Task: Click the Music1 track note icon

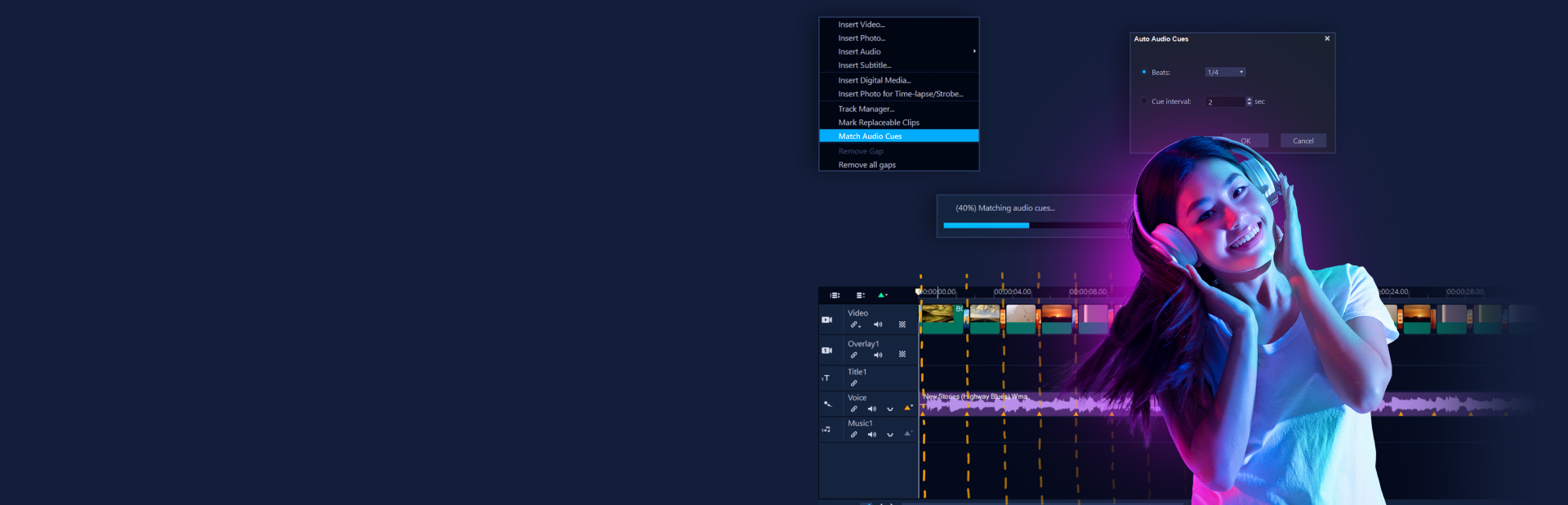Action: pos(826,429)
